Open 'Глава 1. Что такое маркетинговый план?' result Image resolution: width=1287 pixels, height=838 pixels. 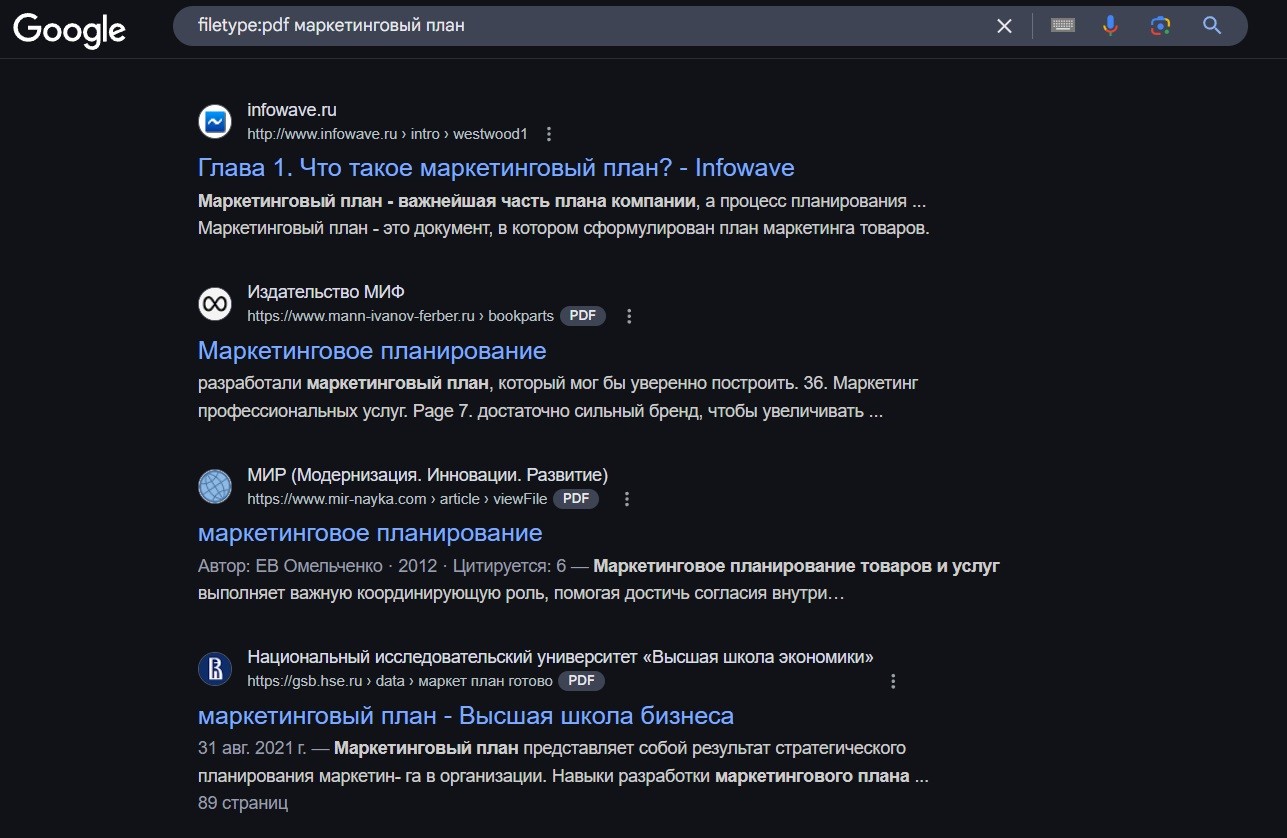496,167
